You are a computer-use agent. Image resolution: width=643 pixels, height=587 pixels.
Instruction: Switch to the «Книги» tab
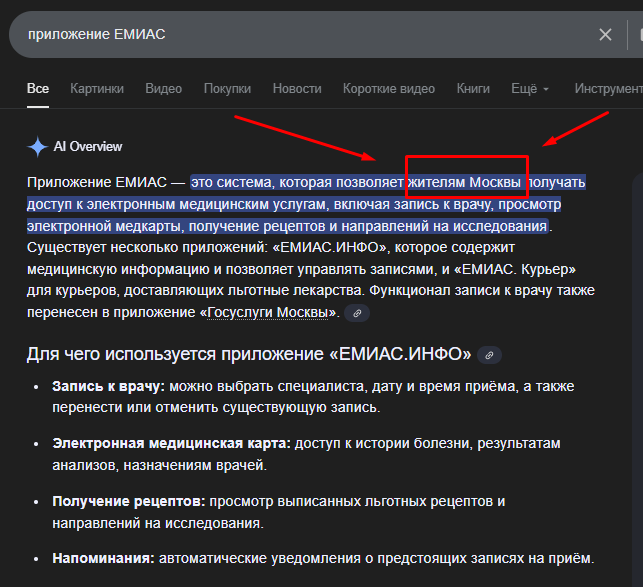(x=473, y=89)
